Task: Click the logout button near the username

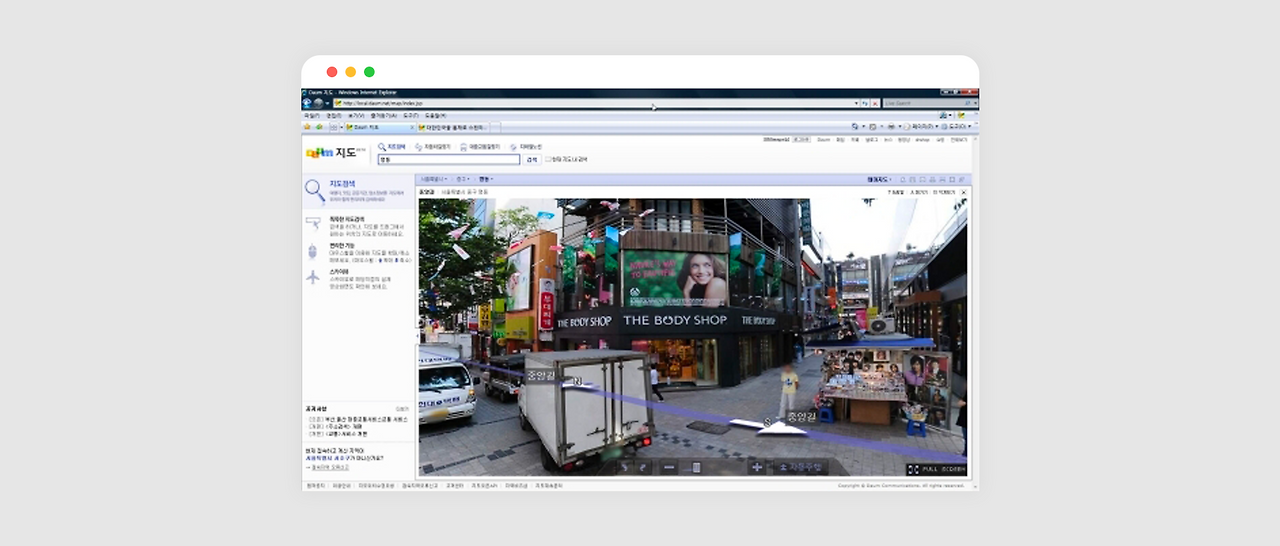Action: 801,140
